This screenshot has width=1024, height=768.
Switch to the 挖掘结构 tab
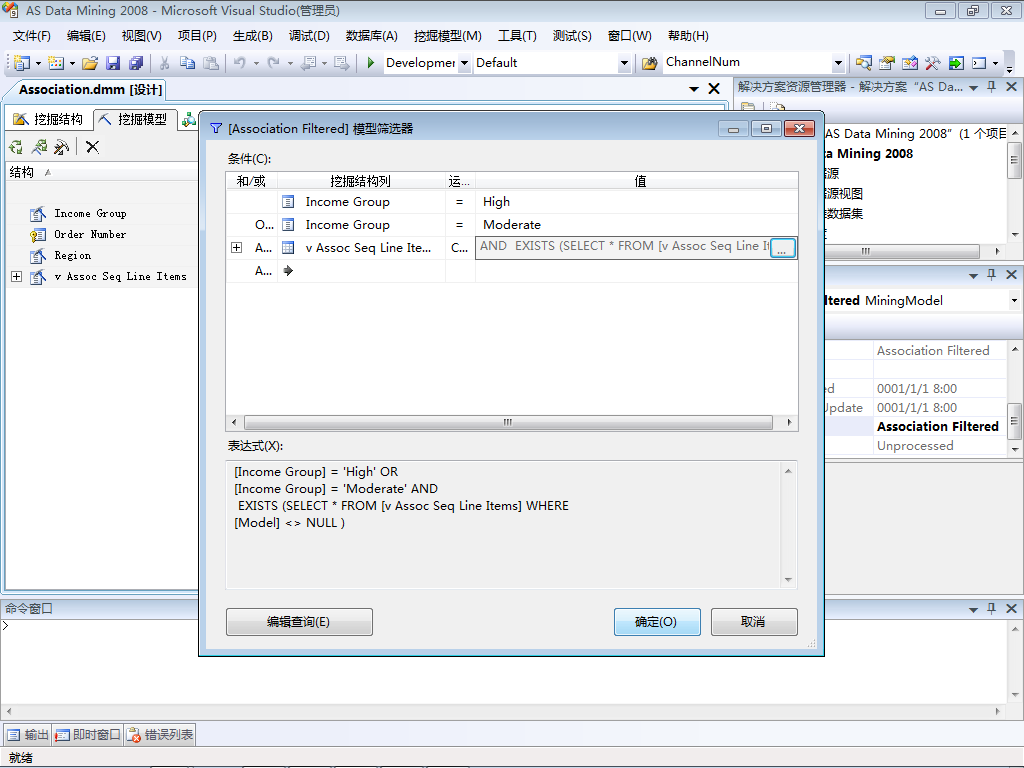[49, 119]
